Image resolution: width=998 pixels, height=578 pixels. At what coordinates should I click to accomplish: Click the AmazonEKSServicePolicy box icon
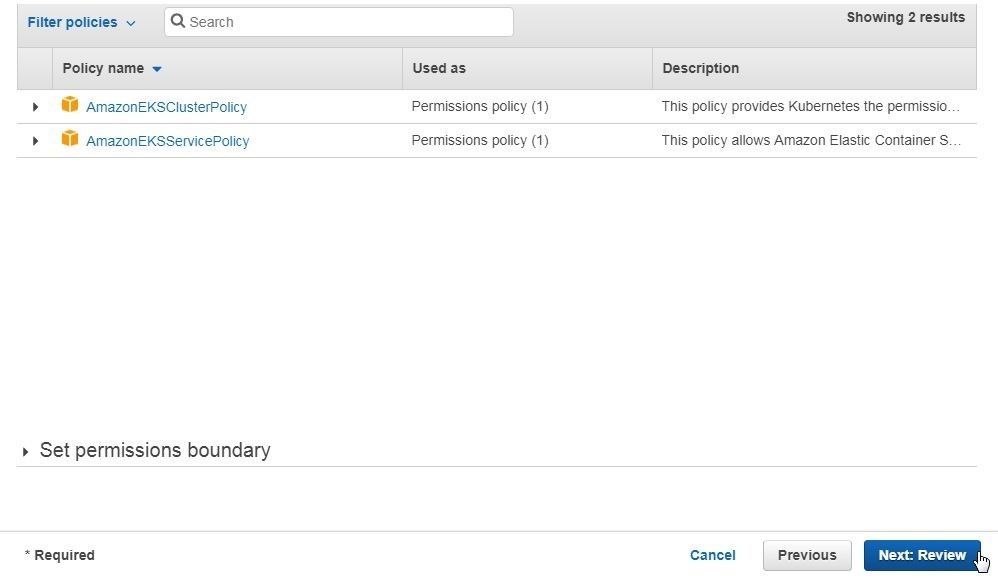coord(70,138)
